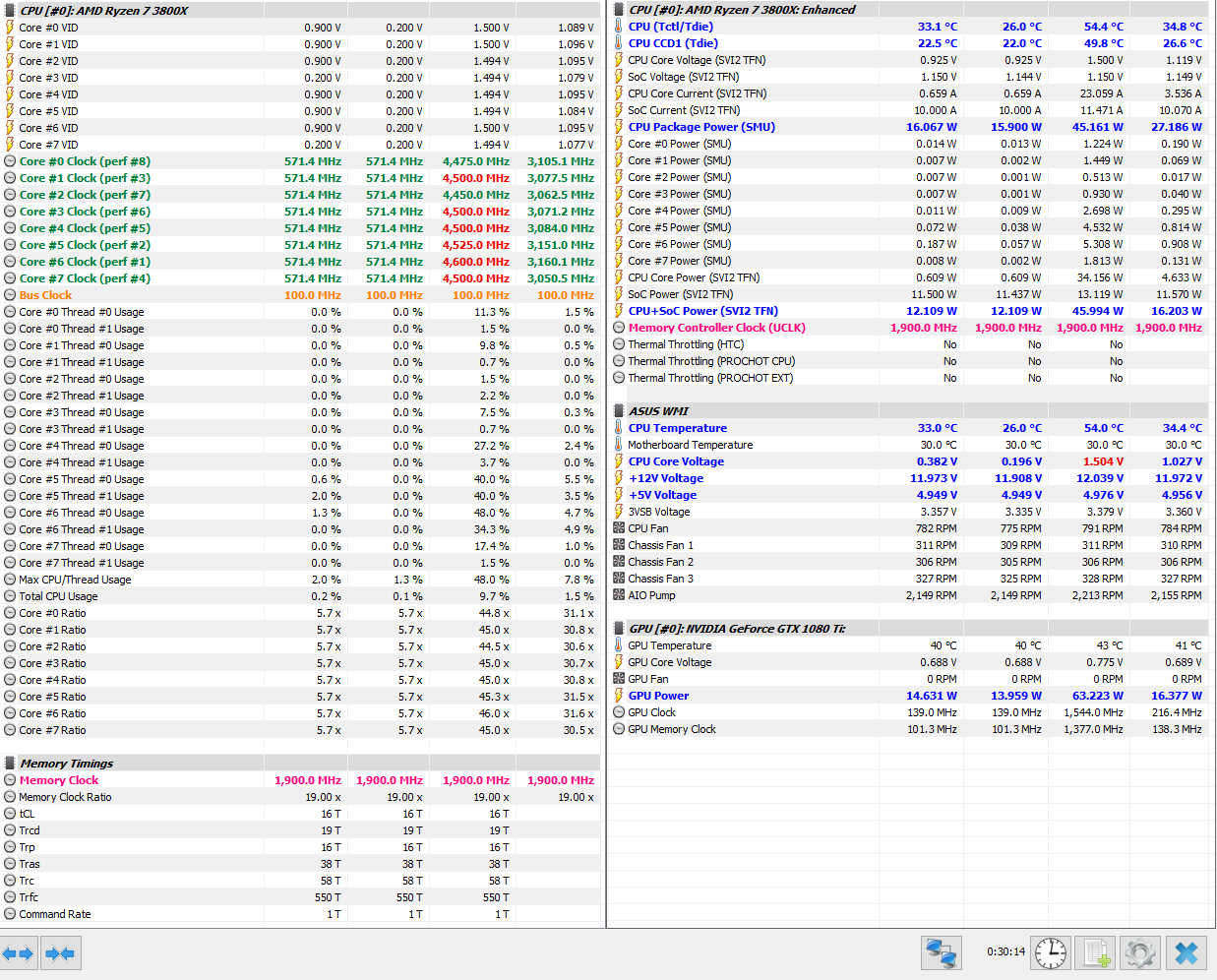The image size is (1217, 980).
Task: Click the 63.223 W maximum GPU Power value
Action: tap(1097, 696)
